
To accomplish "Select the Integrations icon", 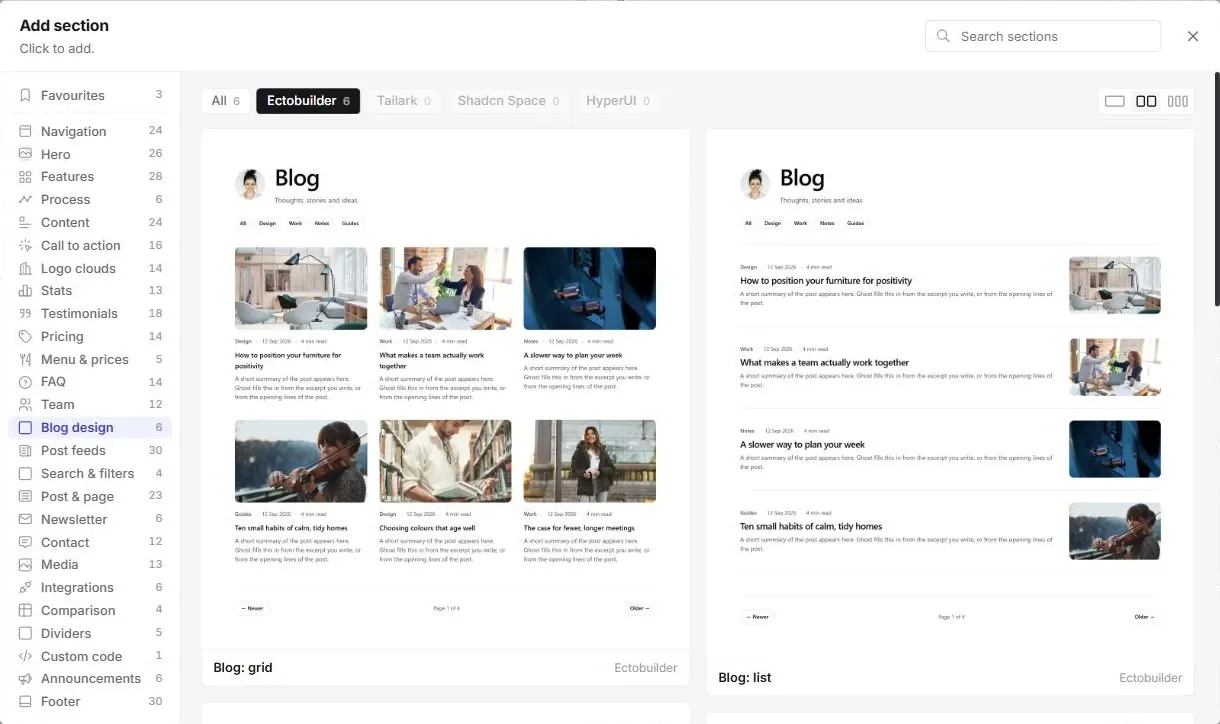I will [x=25, y=587].
